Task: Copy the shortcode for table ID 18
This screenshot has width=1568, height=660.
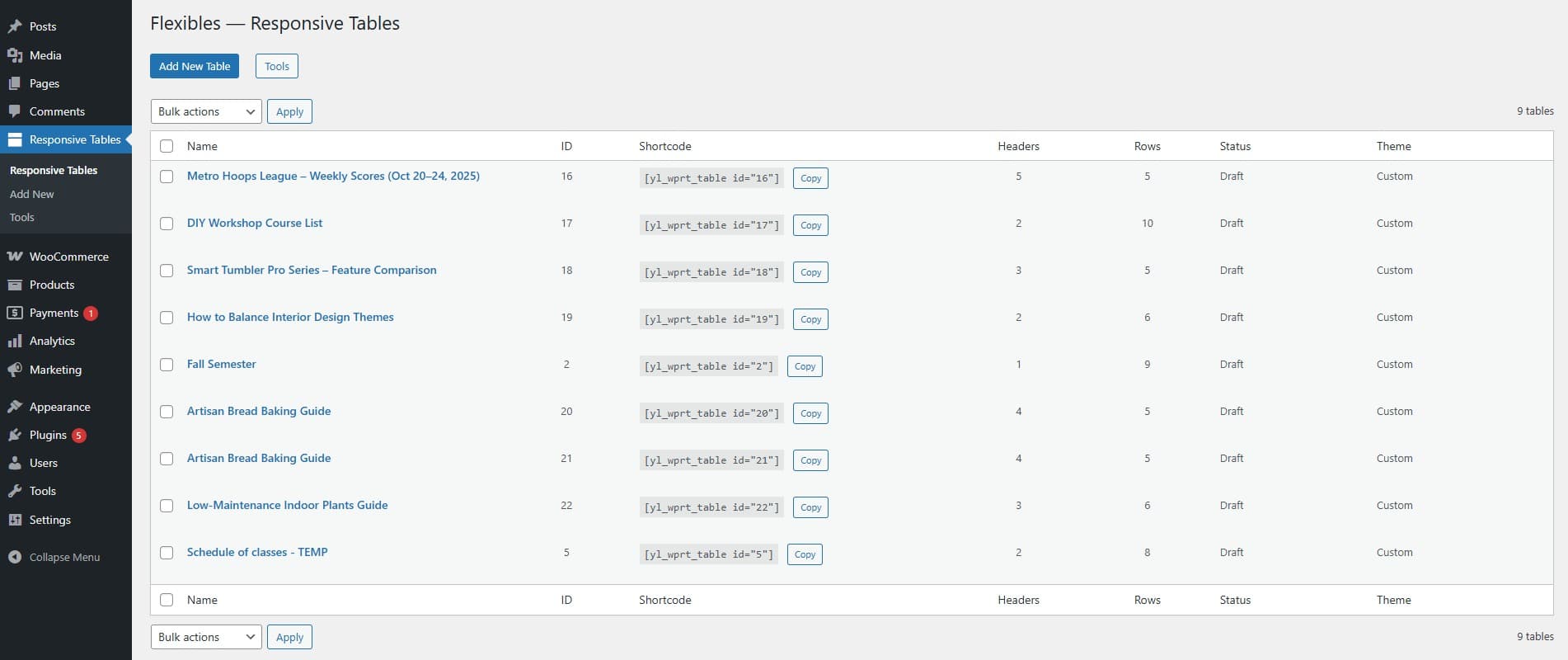Action: coord(810,272)
